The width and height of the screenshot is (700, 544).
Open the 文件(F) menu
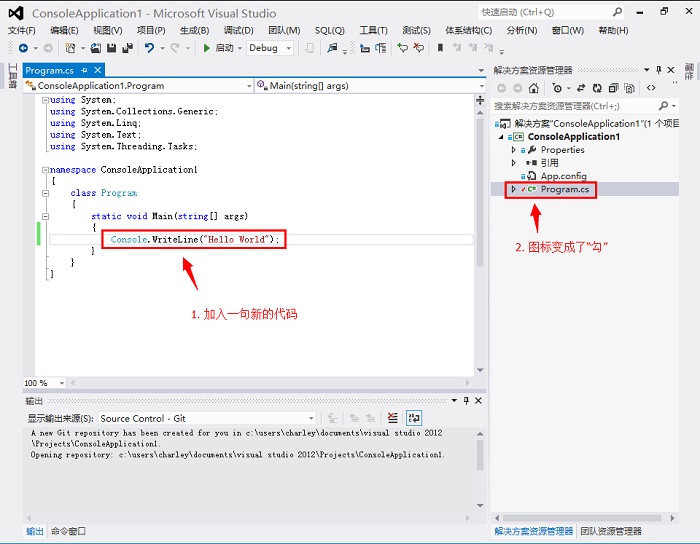click(21, 30)
